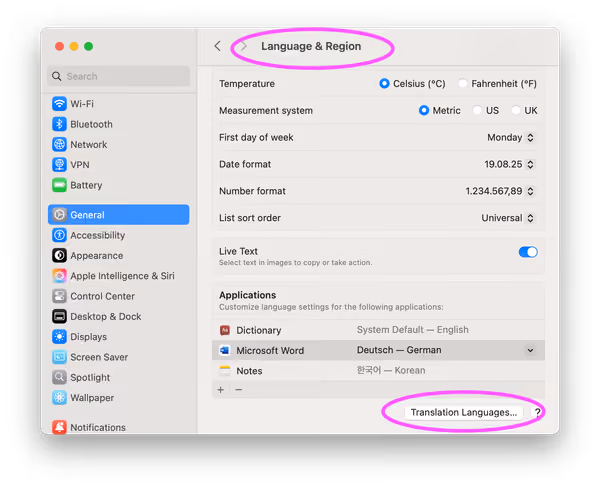This screenshot has width=600, height=488.
Task: Go back with the left chevron
Action: click(x=217, y=46)
